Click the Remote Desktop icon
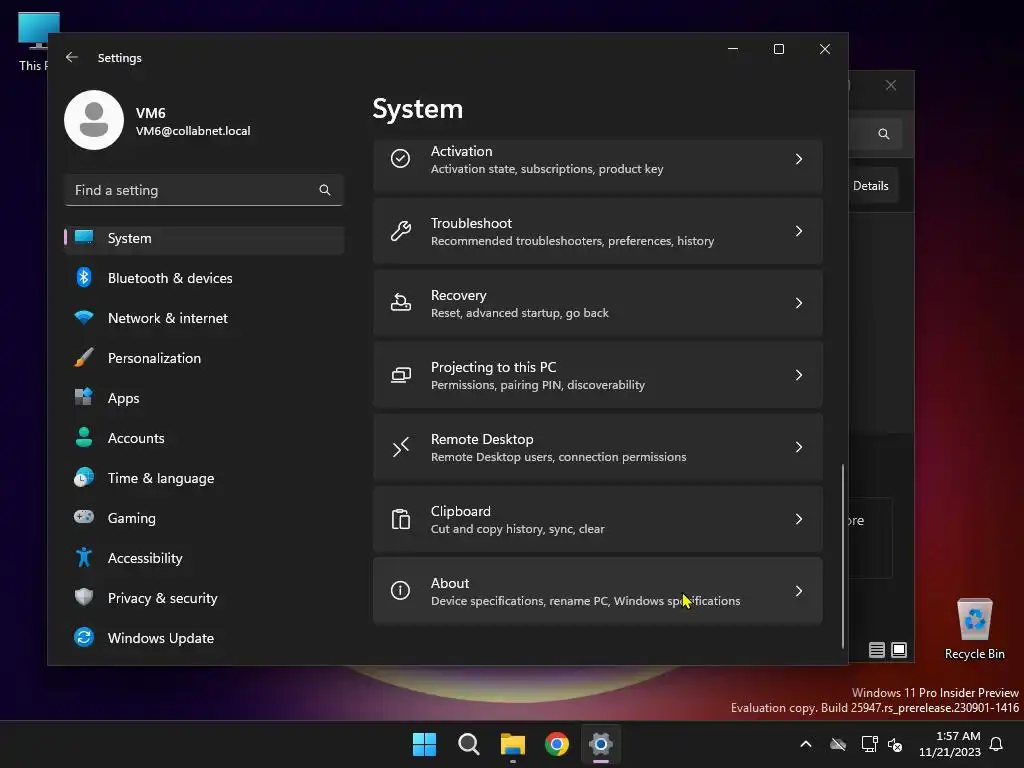The width and height of the screenshot is (1024, 768). point(400,447)
